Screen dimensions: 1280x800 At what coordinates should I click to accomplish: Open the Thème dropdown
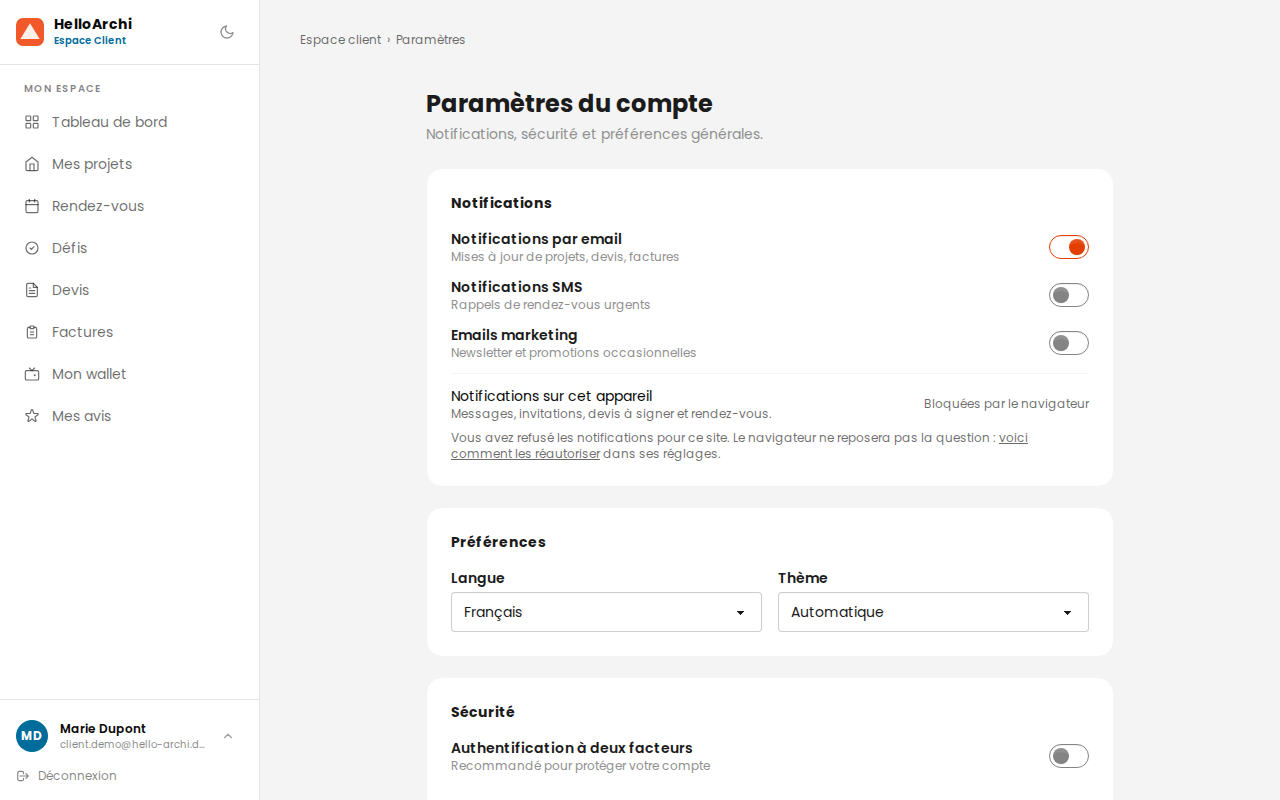[933, 612]
